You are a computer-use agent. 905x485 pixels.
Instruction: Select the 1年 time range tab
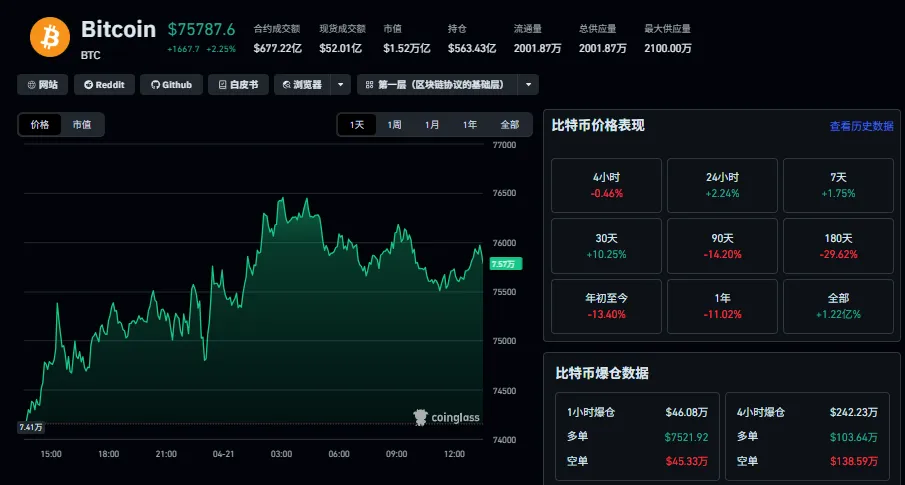click(470, 125)
